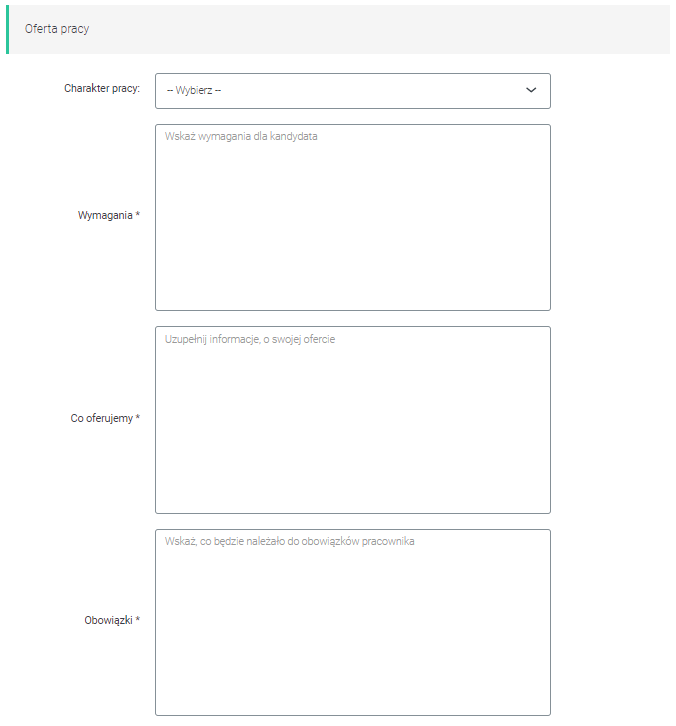
Task: Click placeholder 'Uzupełnij informacje, o swojej ofercie'
Action: pos(250,339)
